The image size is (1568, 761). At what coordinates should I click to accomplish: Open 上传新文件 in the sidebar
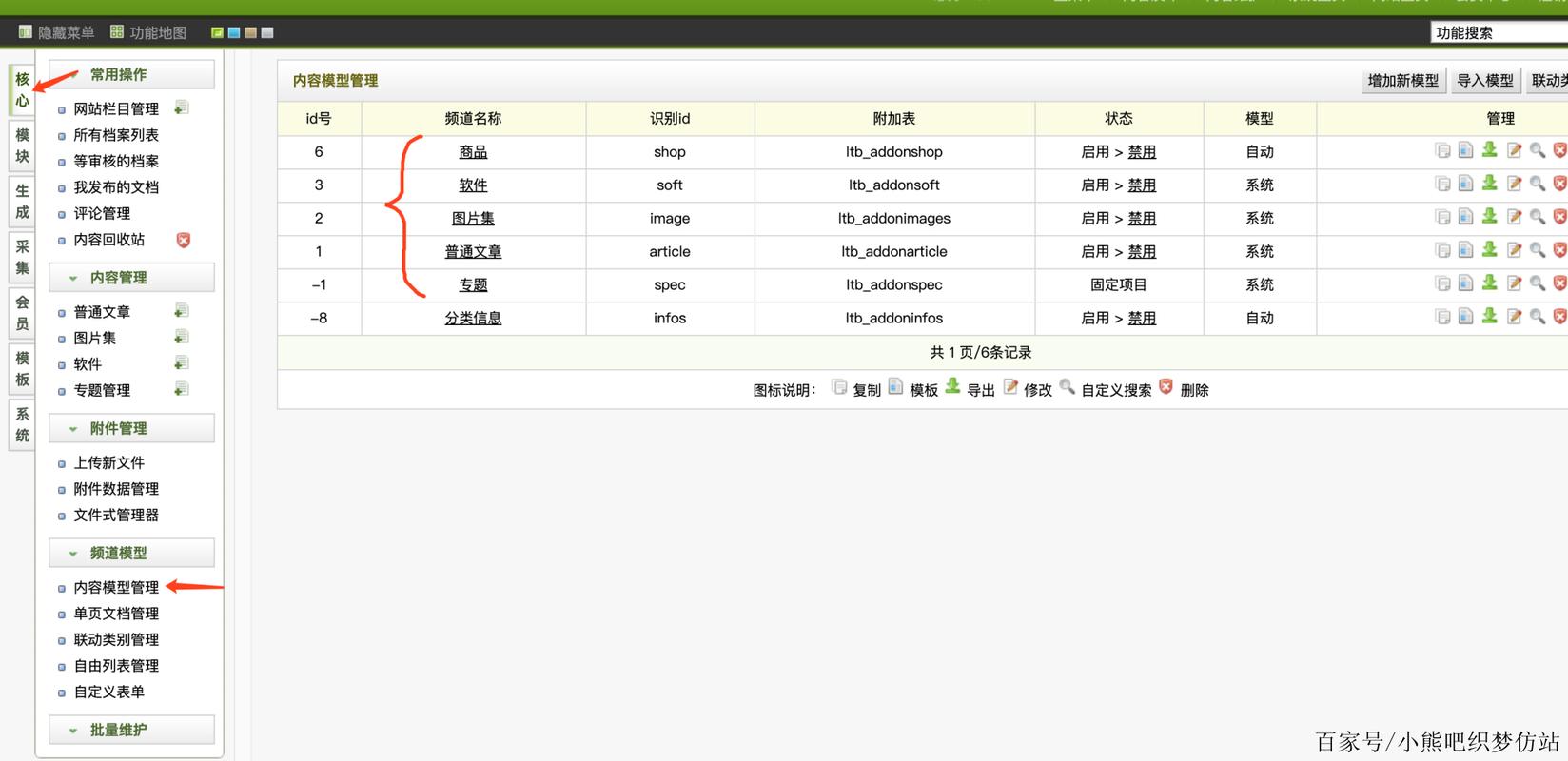109,462
